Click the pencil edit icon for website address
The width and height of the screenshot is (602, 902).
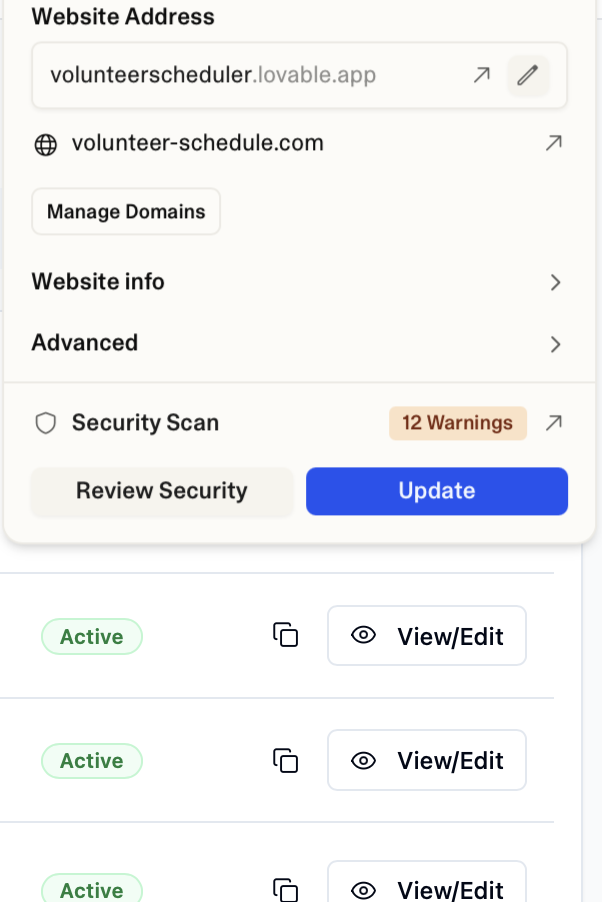[x=528, y=75]
